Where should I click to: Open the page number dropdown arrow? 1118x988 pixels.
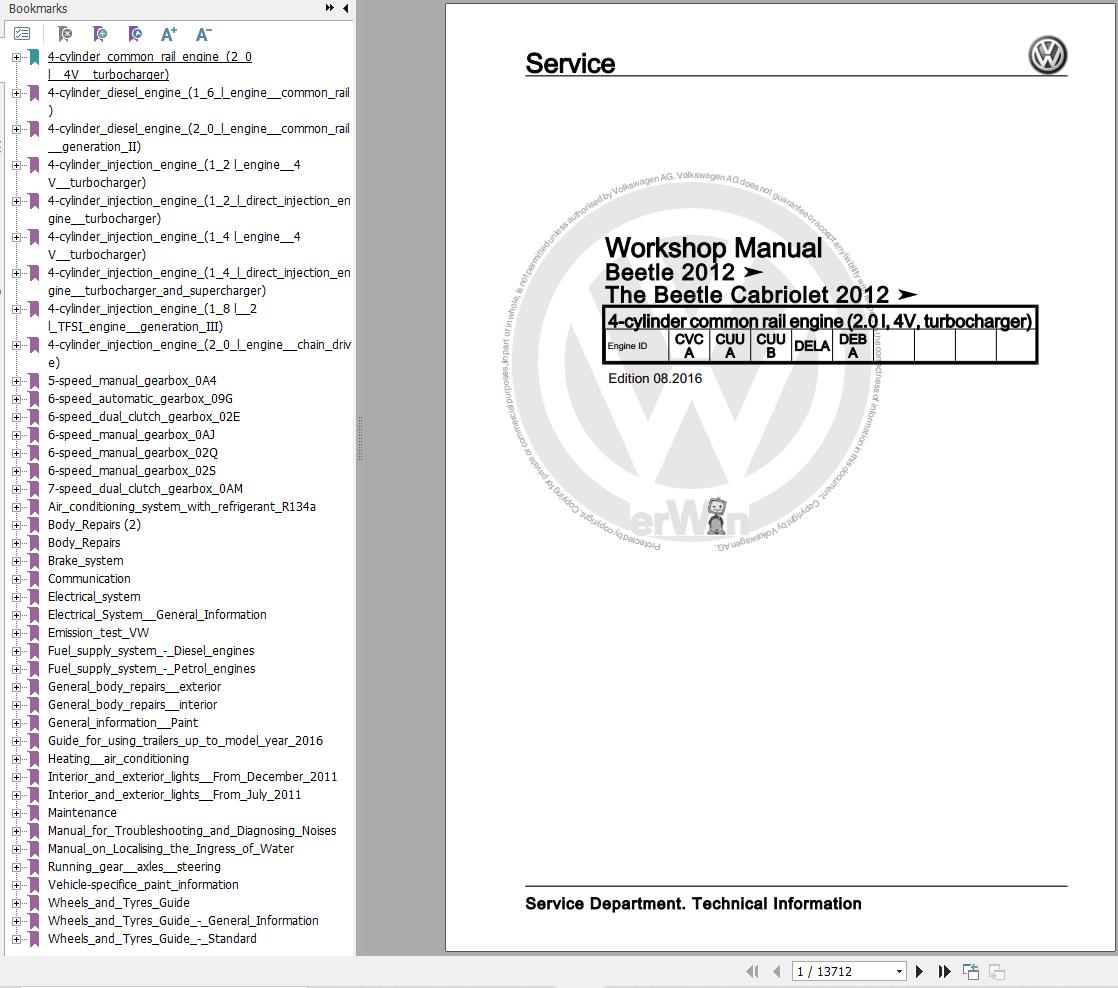(899, 970)
